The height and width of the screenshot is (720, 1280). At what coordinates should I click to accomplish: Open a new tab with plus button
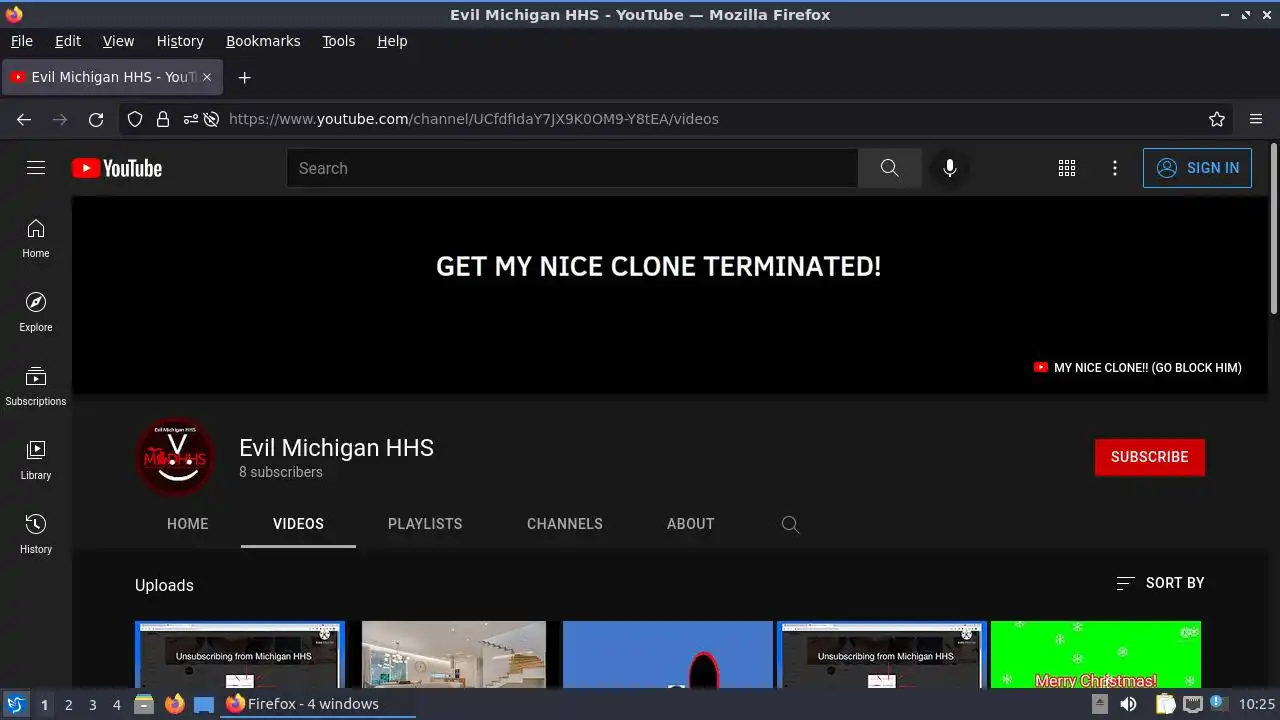tap(244, 77)
